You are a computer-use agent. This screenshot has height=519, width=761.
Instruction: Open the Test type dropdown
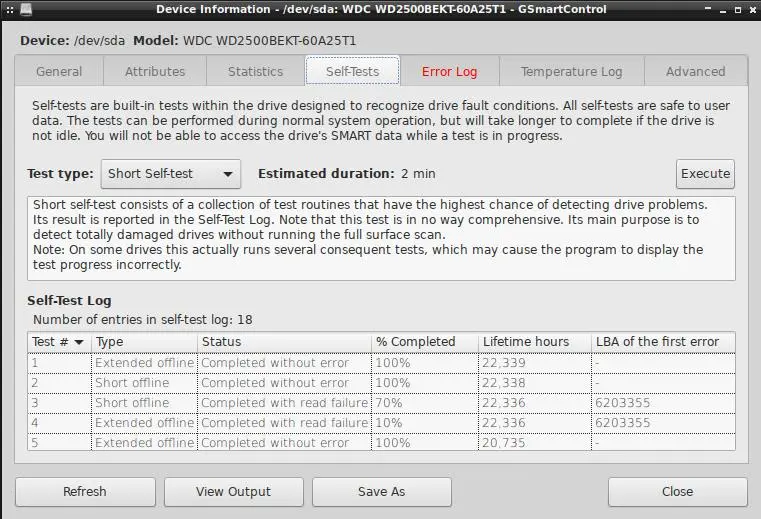[170, 174]
